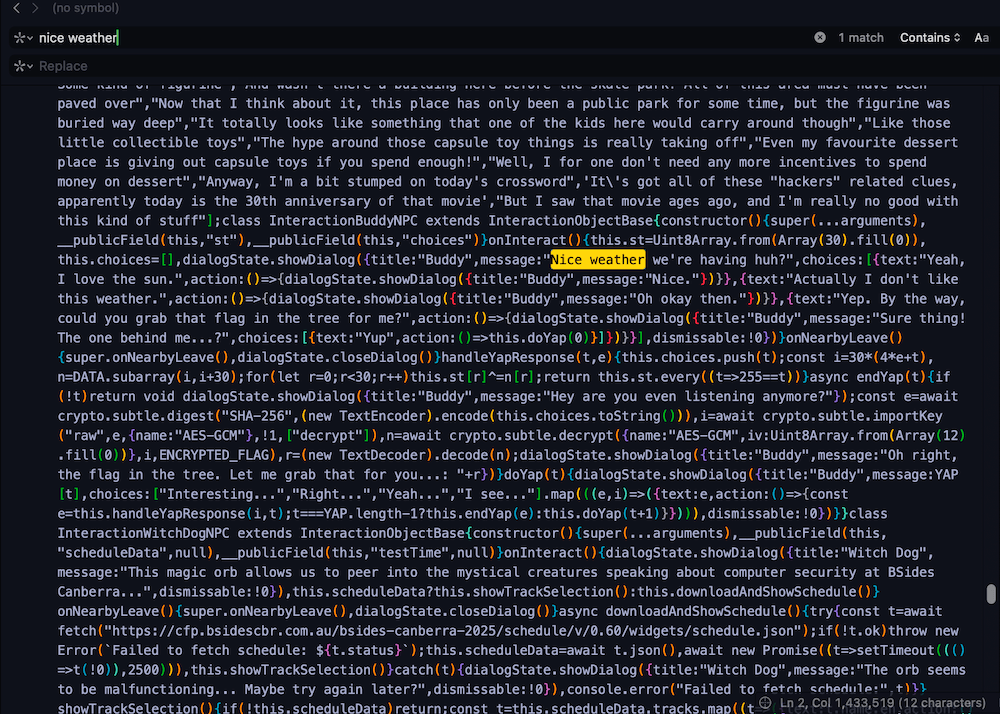
Task: Clear the search text with X button
Action: 820,38
